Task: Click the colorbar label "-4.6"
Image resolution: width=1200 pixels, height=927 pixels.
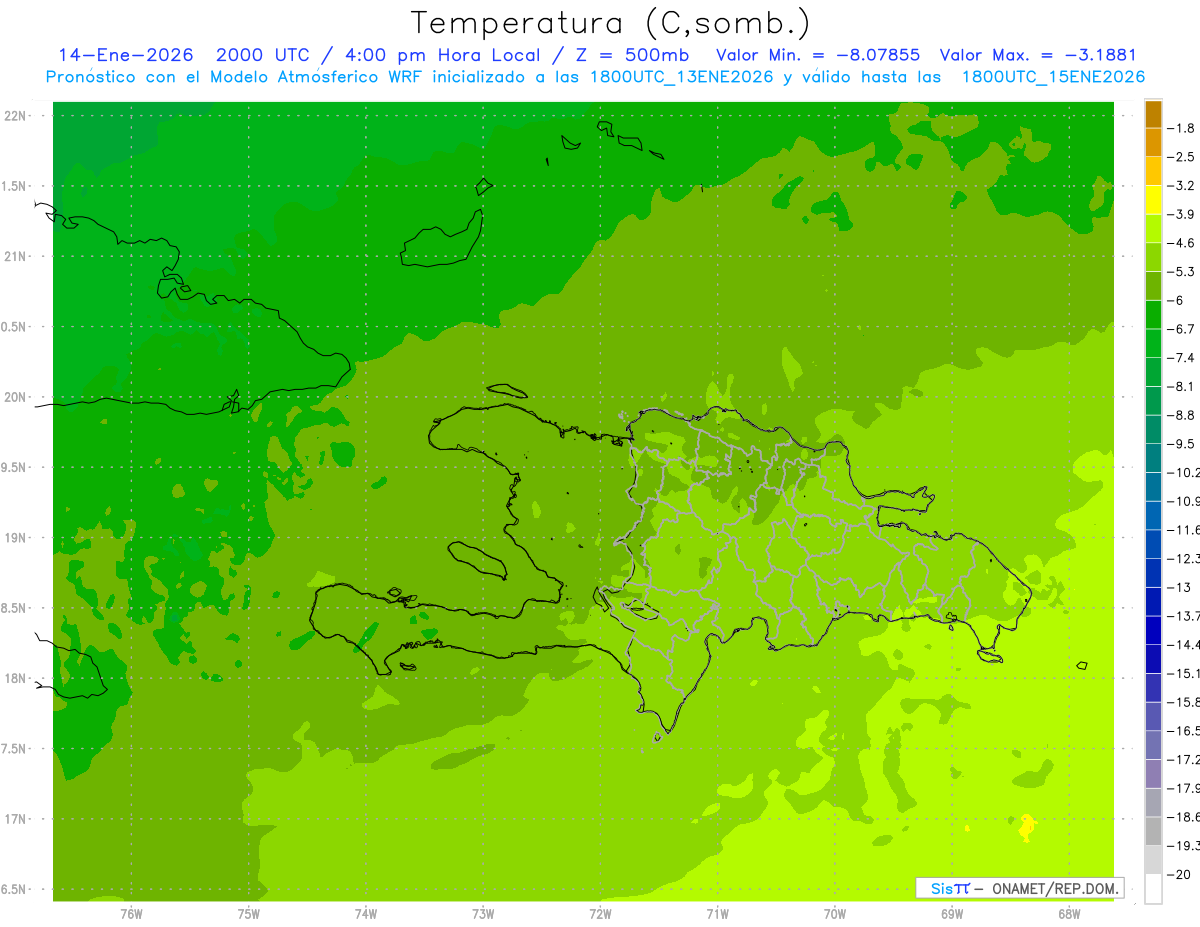Action: click(1182, 243)
